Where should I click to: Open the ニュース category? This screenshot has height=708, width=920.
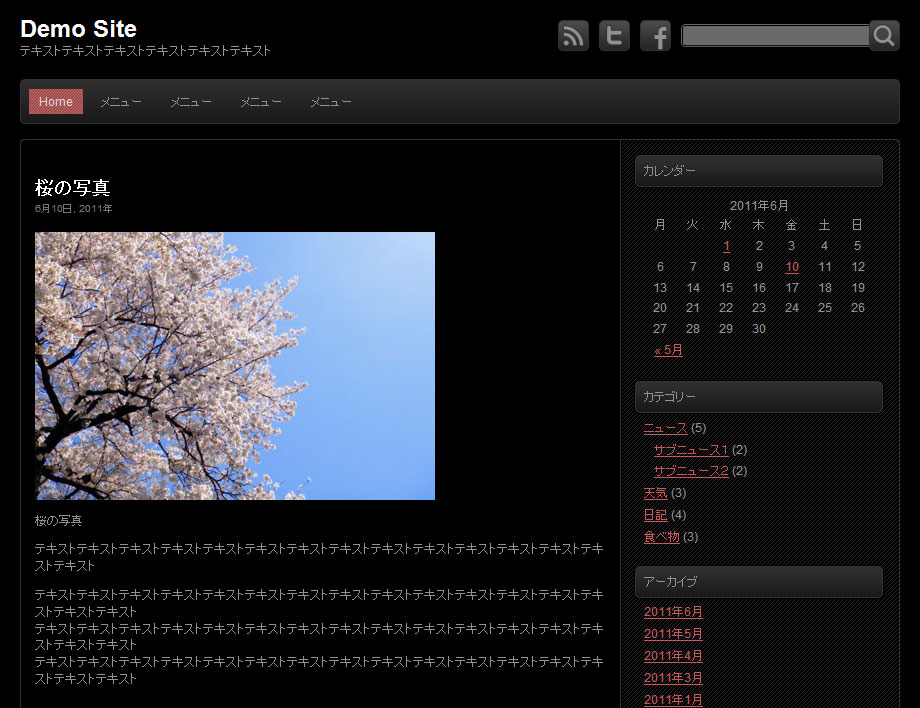(x=665, y=428)
